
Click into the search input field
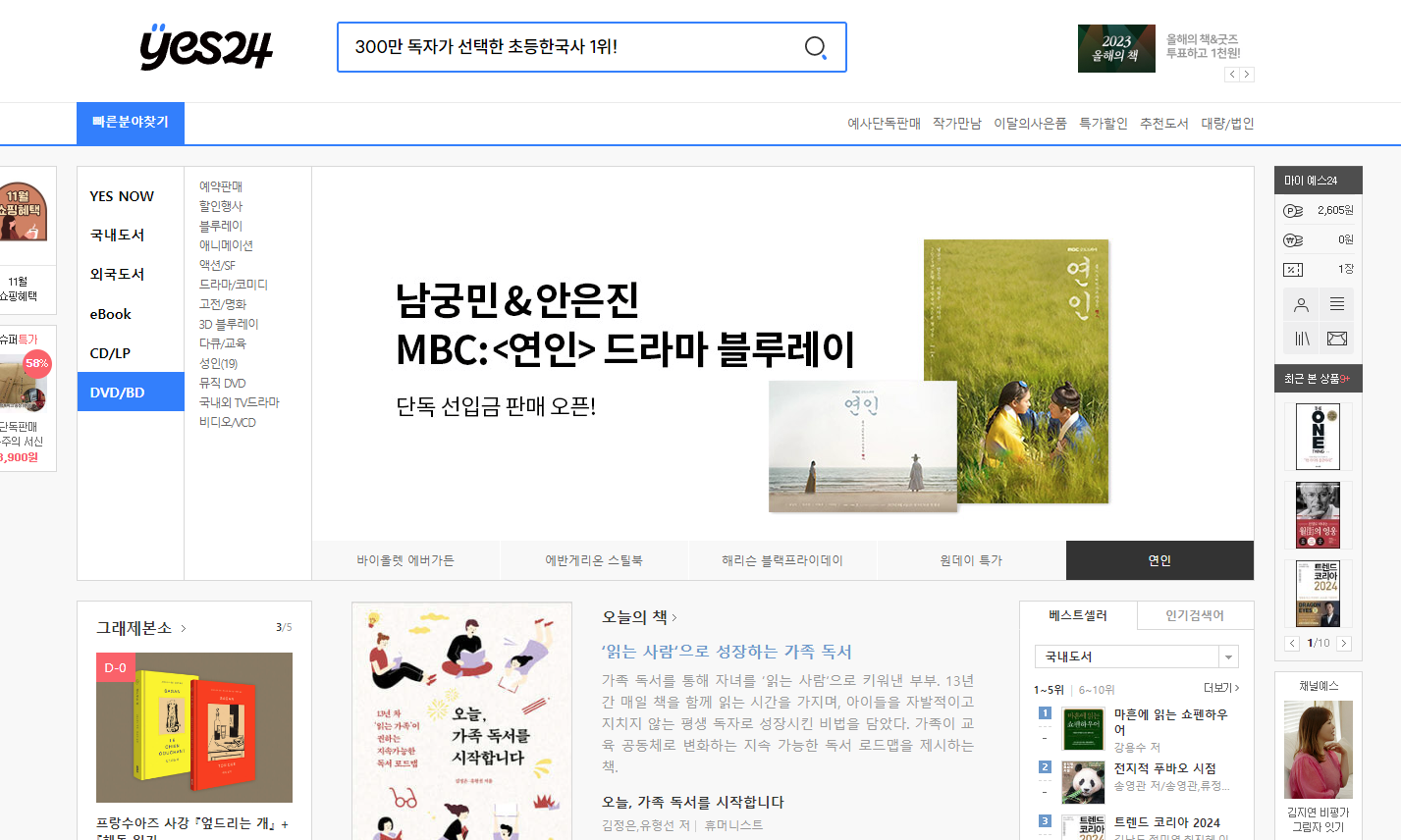coord(569,47)
